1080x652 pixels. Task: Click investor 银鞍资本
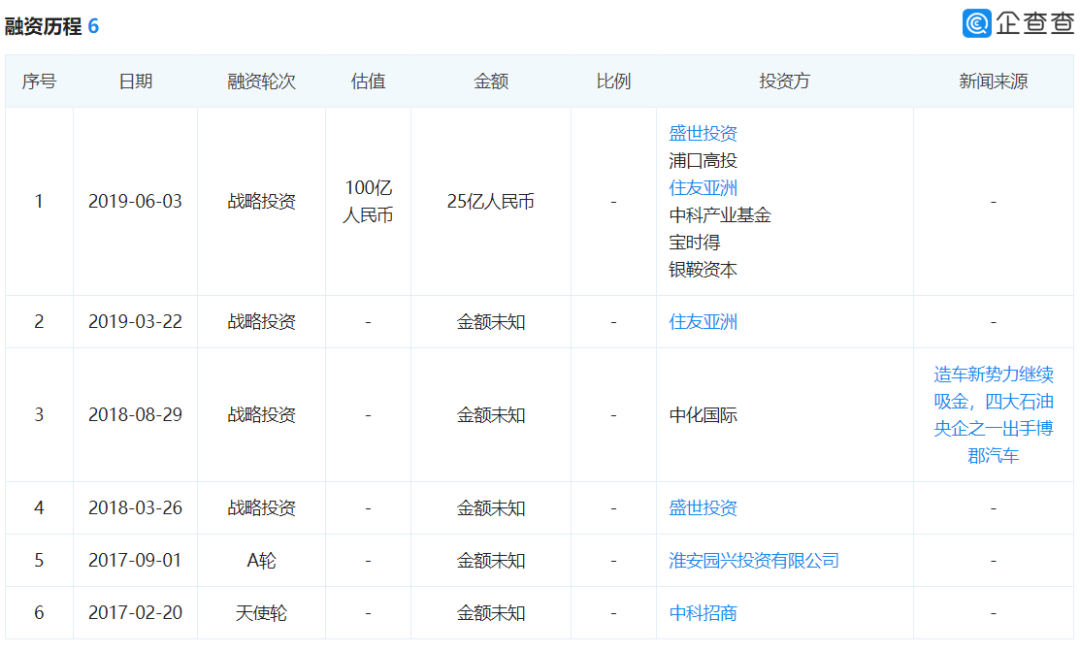[x=703, y=269]
